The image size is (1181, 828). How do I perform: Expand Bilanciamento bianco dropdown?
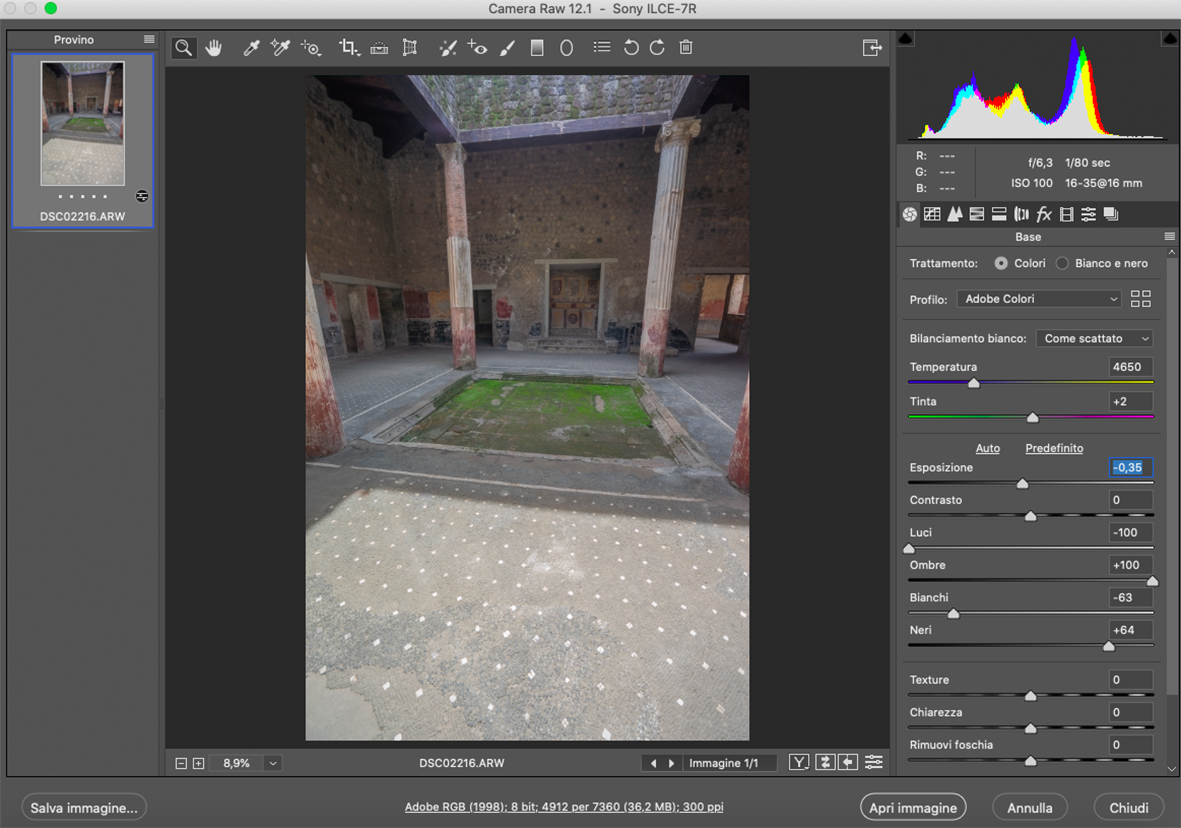(x=1094, y=339)
